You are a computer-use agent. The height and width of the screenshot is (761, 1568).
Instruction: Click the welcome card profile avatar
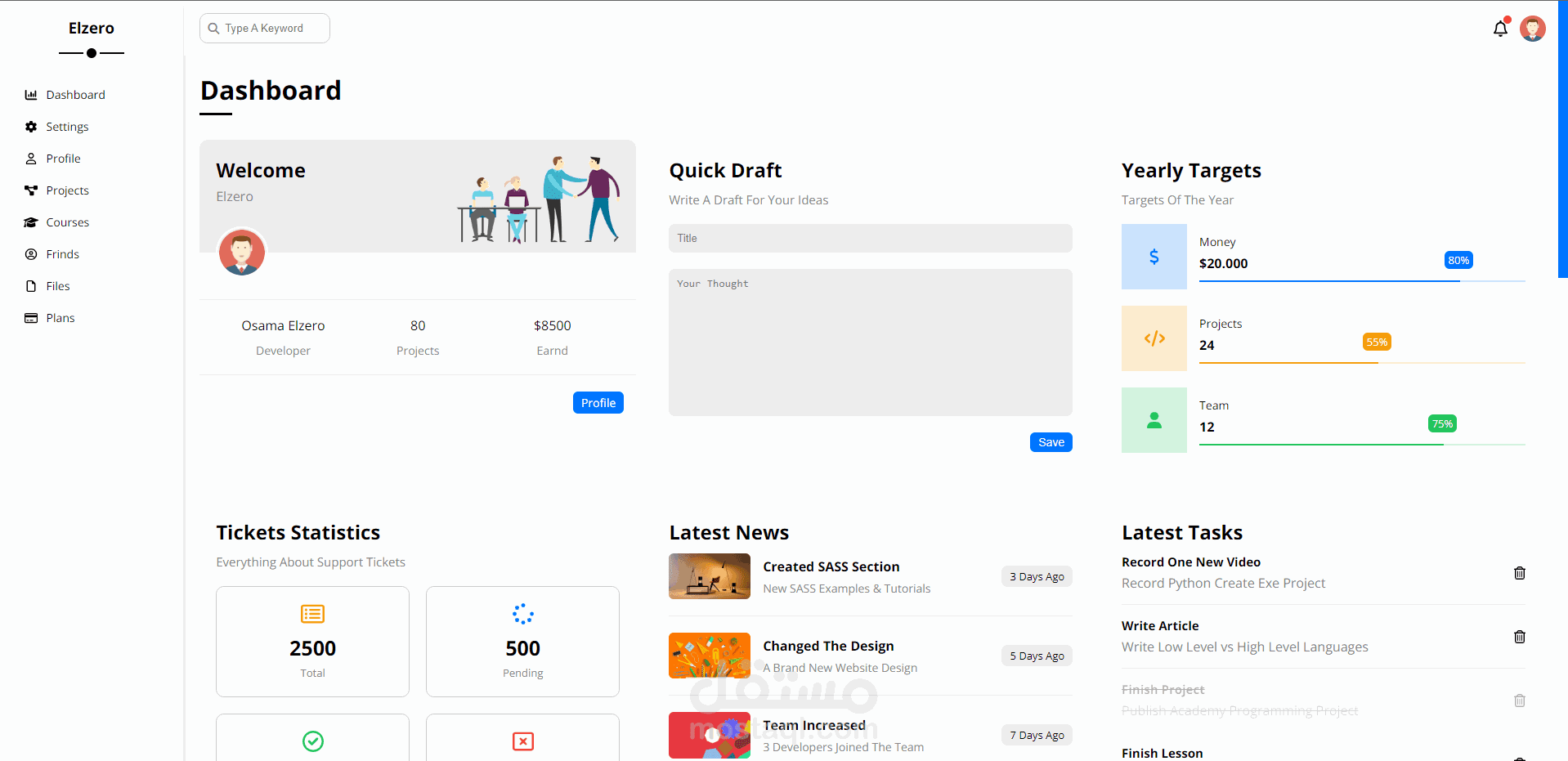[241, 252]
